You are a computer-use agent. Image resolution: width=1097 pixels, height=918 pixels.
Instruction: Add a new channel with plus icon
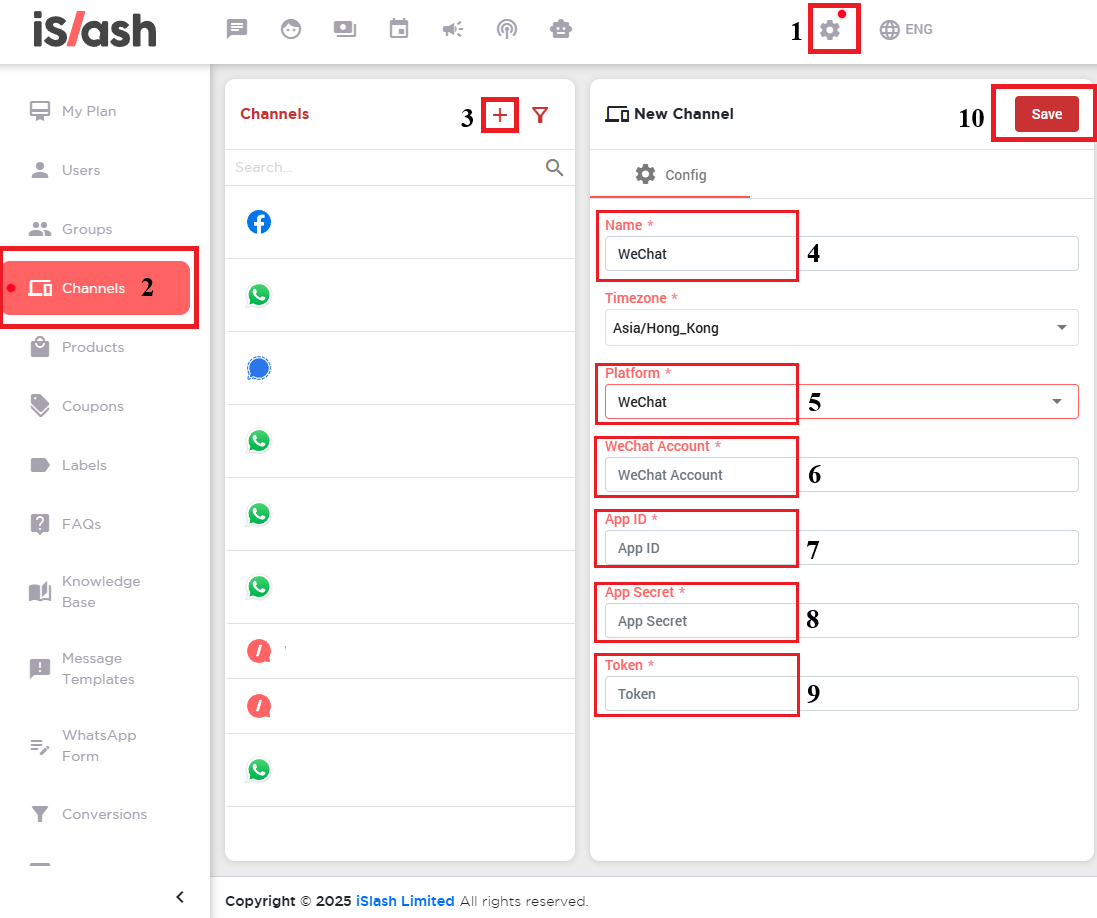click(x=500, y=115)
